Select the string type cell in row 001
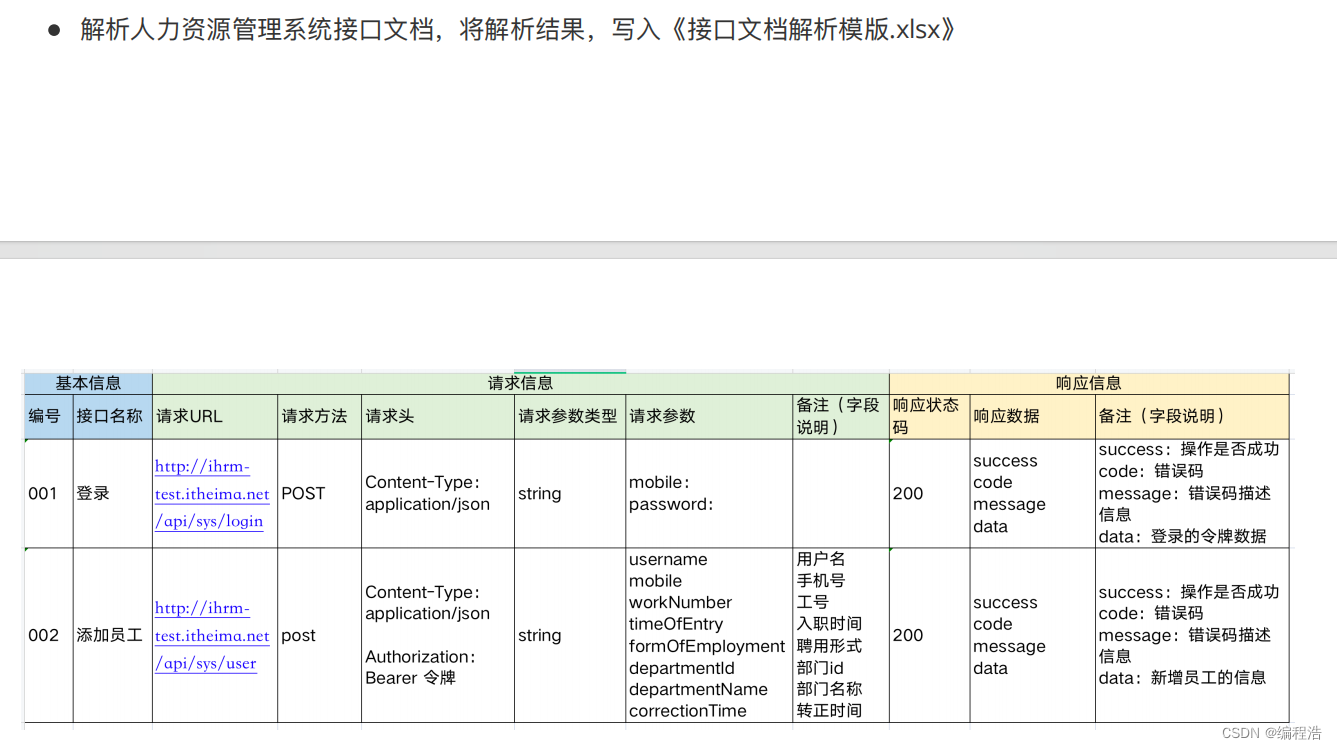Screen dimensions: 1337x749 click(570, 493)
